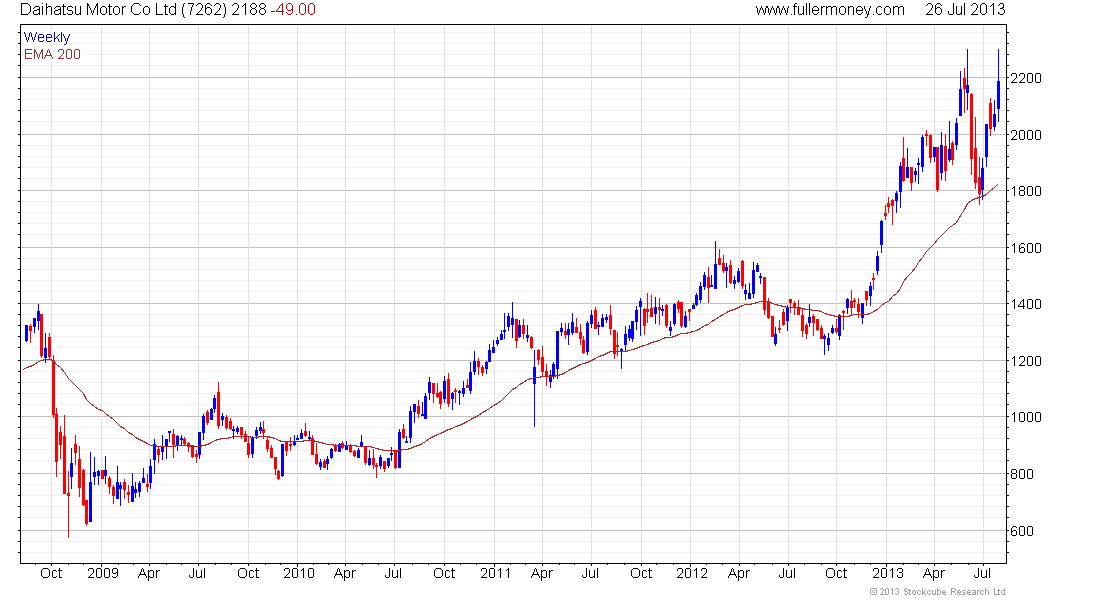Select the Weekly interval label
The width and height of the screenshot is (1100, 600).
47,37
